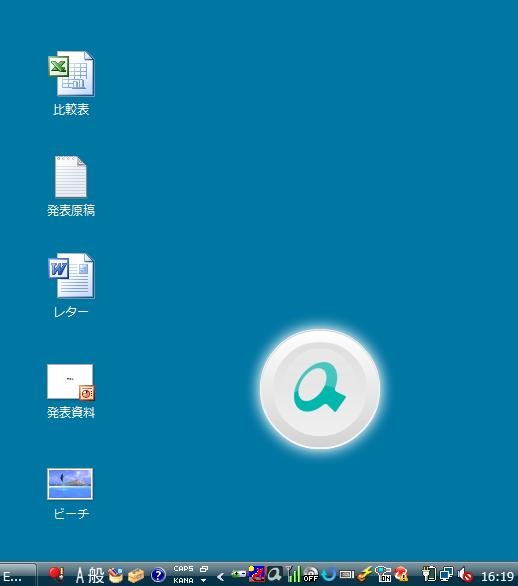Click the disc drive OFF tray icon
Screen dimensions: 518x586
pos(311,575)
